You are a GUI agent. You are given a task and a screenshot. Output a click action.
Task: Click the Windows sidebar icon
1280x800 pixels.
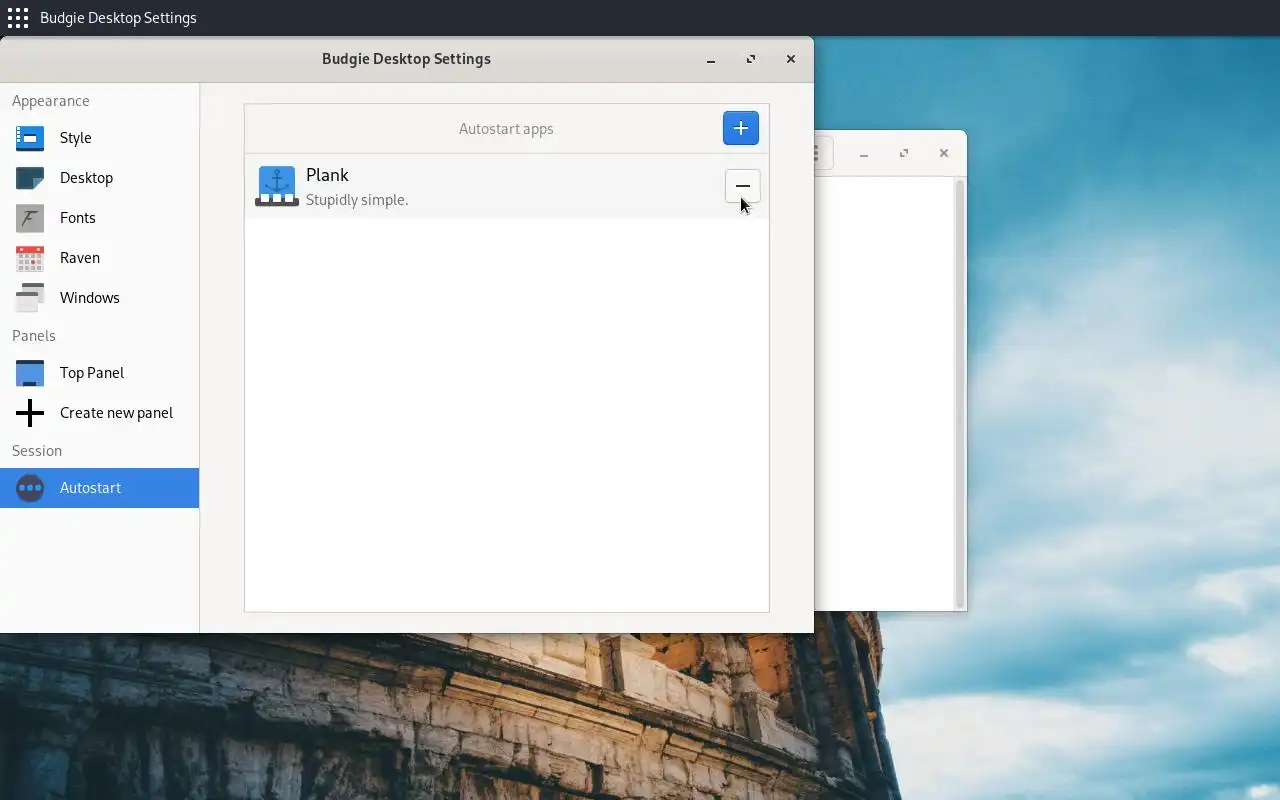point(30,298)
